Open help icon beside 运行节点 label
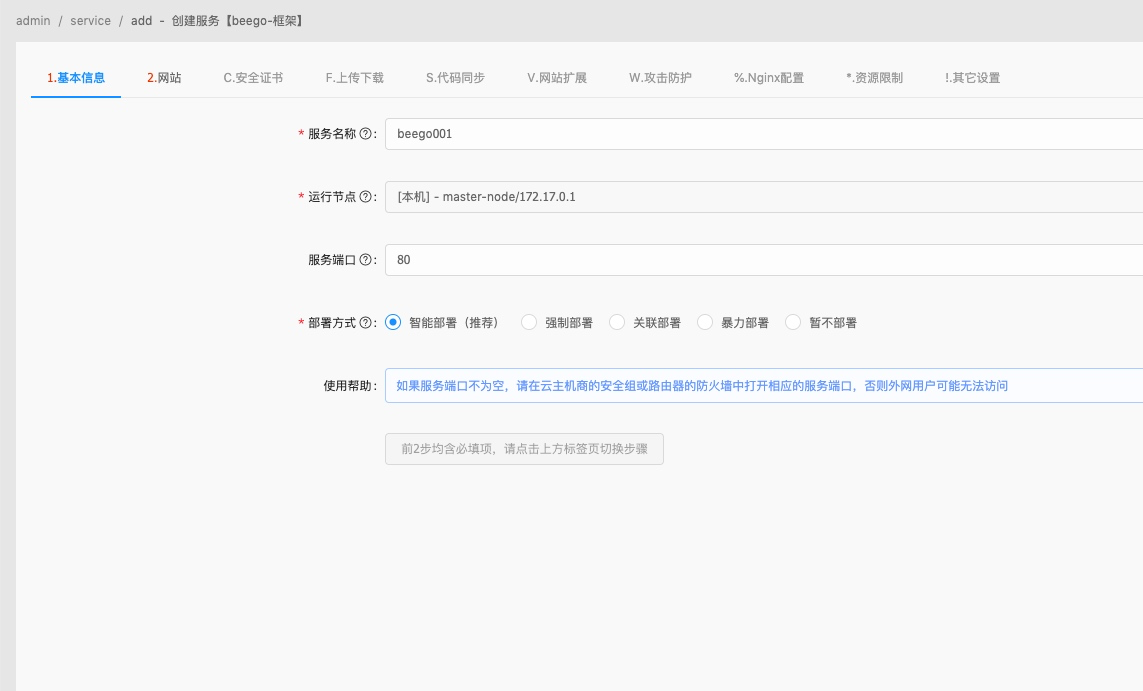1143x691 pixels. [365, 197]
